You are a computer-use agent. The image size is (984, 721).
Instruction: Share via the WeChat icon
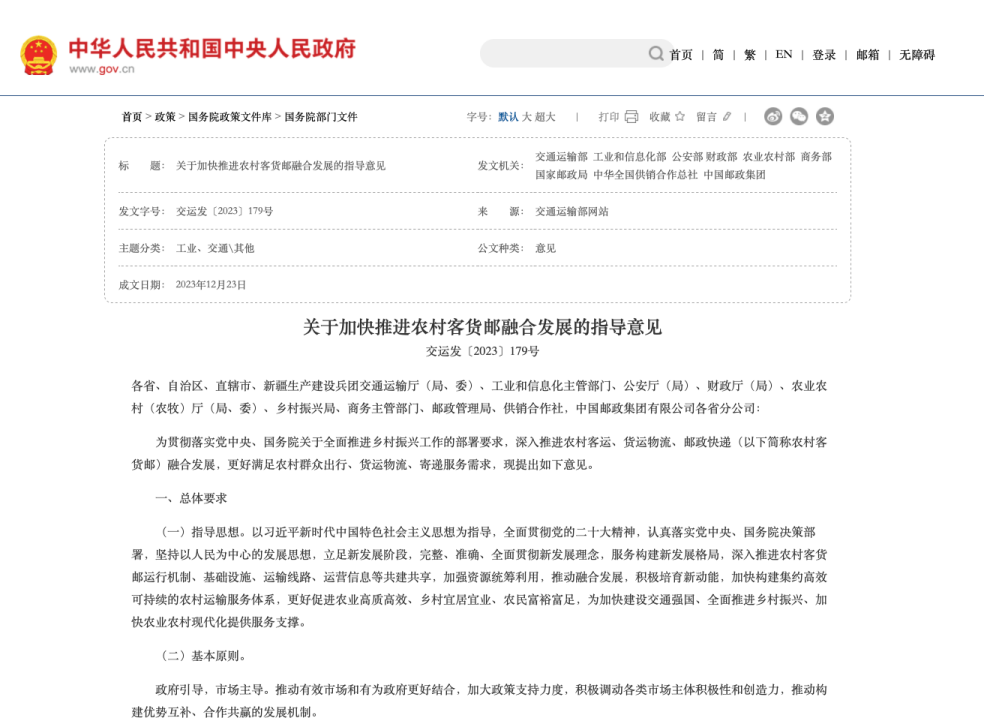point(799,117)
